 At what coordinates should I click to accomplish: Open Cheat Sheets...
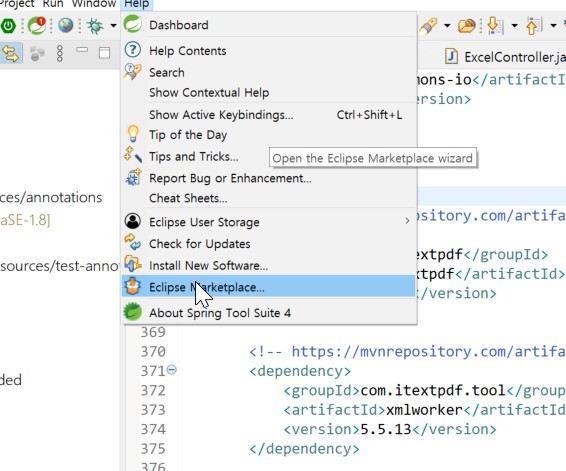[x=269, y=198]
